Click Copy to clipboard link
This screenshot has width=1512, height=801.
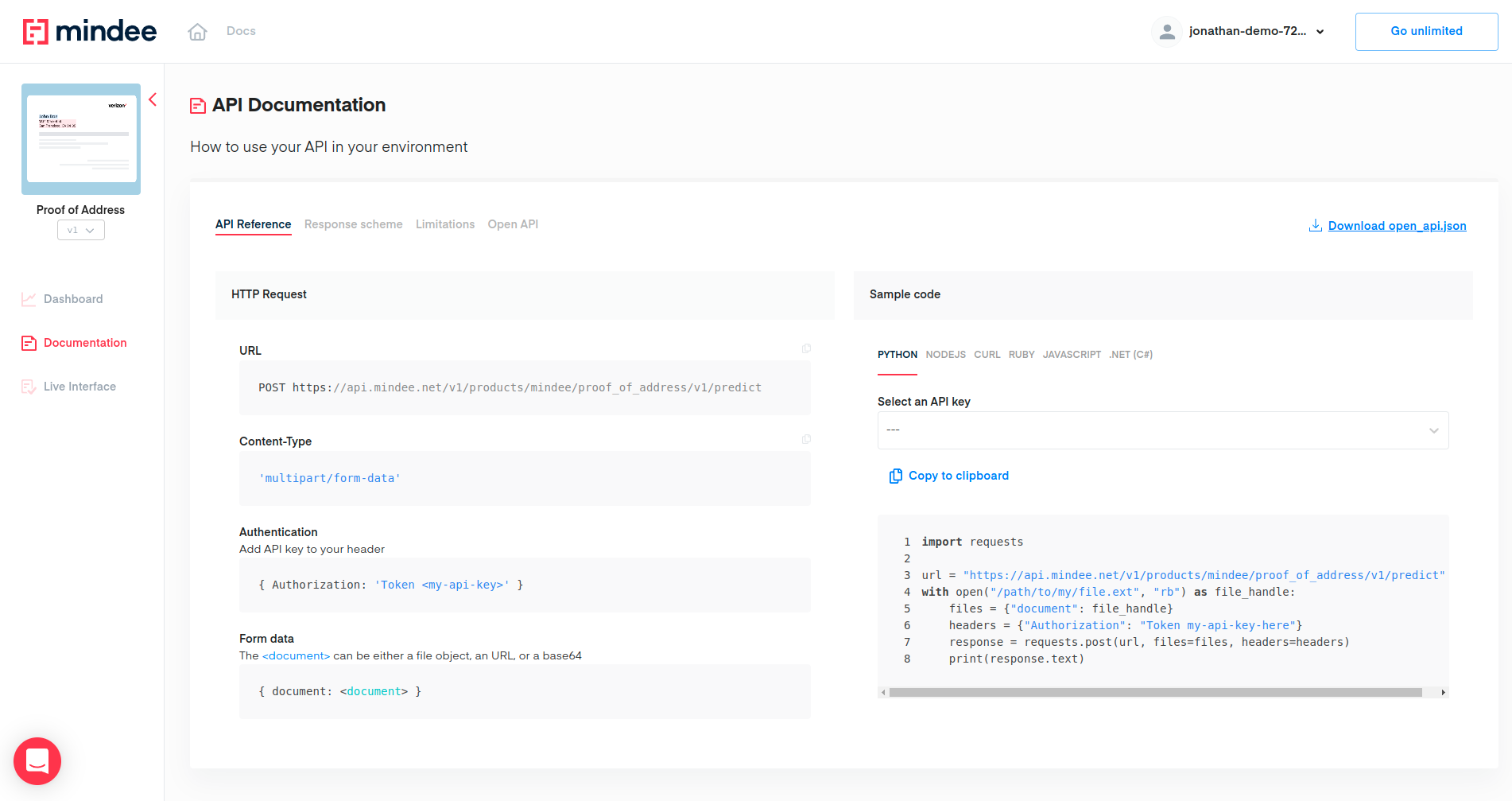[x=959, y=476]
